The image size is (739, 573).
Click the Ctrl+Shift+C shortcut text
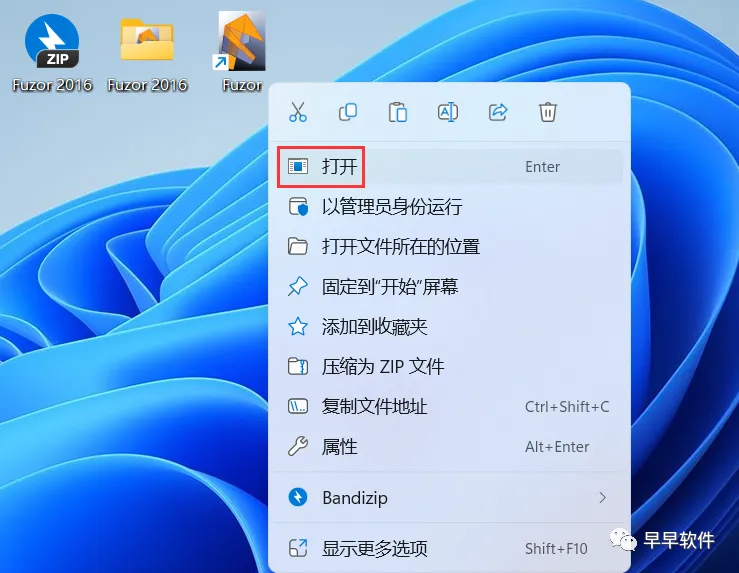point(567,407)
